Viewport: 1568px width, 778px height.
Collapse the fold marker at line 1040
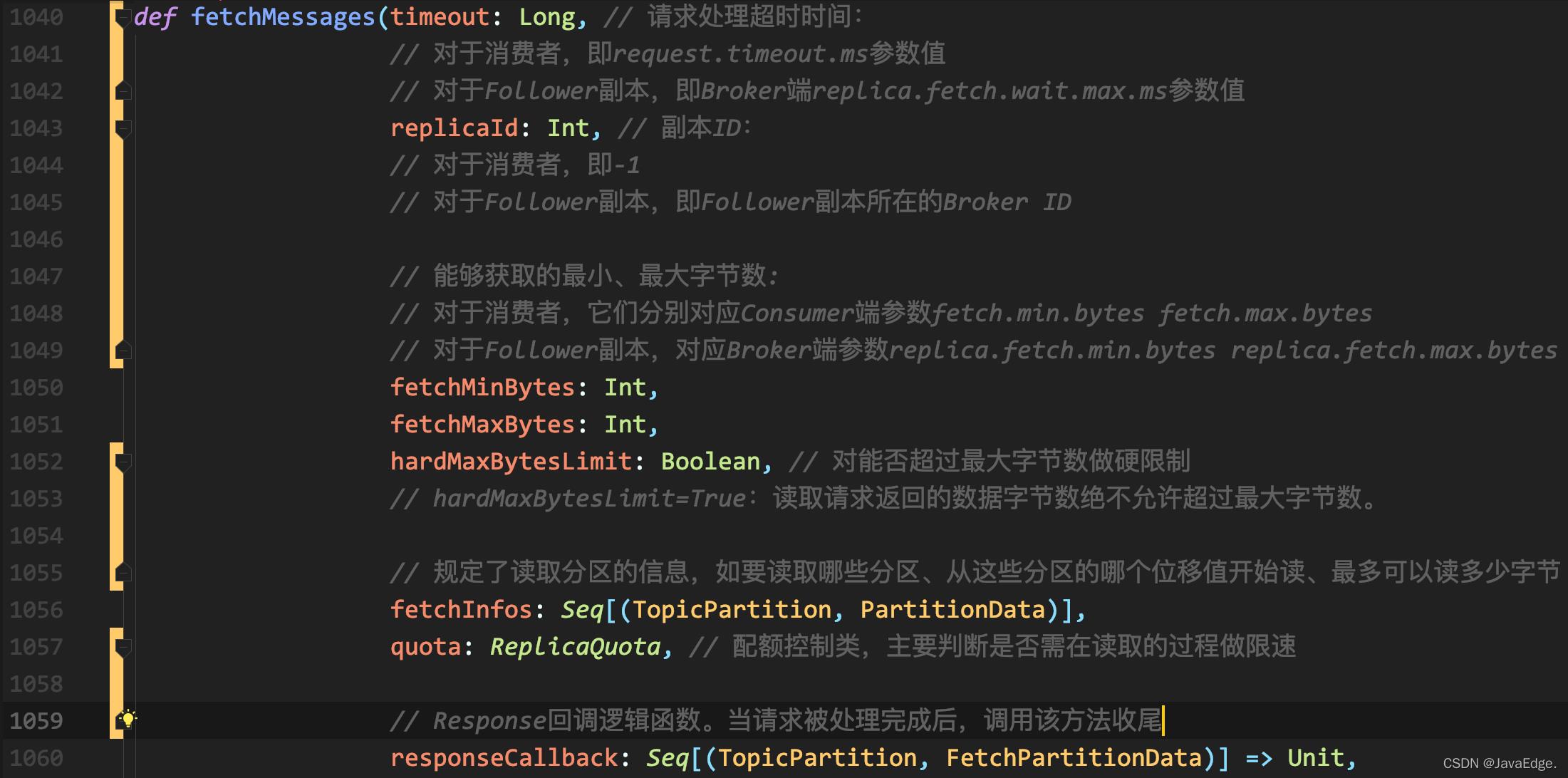point(123,17)
